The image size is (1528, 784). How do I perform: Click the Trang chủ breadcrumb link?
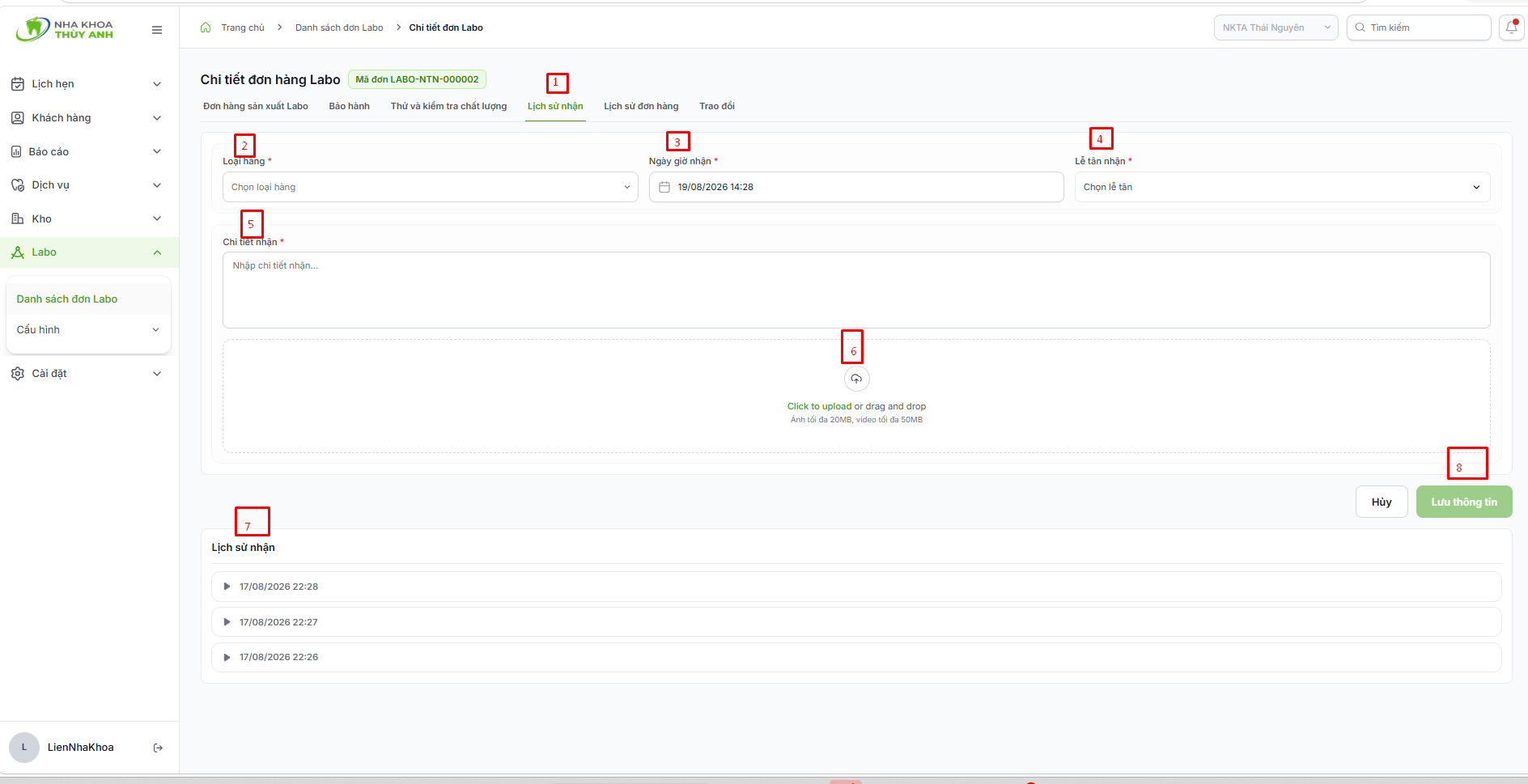coord(243,28)
